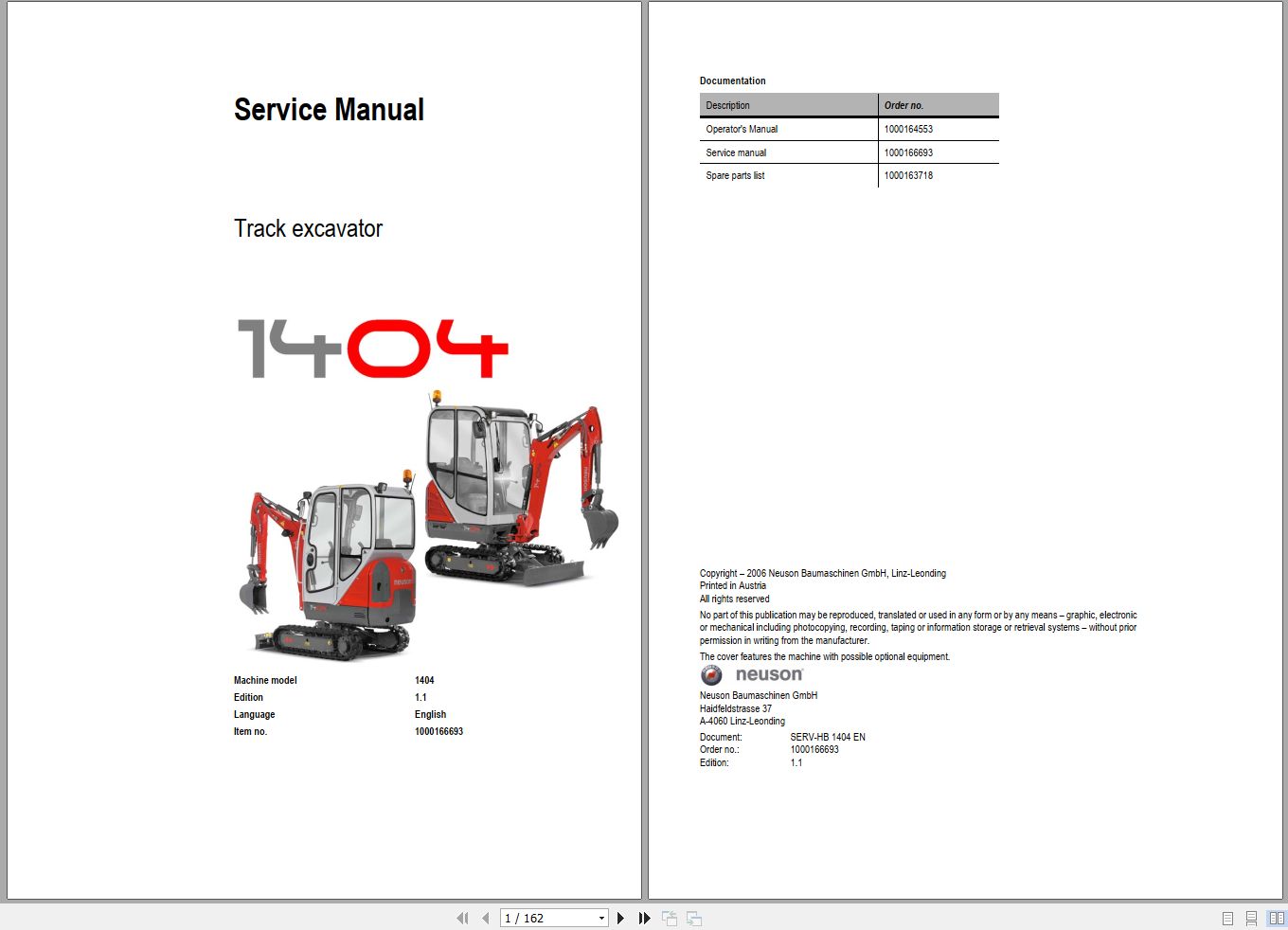Jump to the first page
This screenshot has width=1288, height=930.
[x=463, y=918]
